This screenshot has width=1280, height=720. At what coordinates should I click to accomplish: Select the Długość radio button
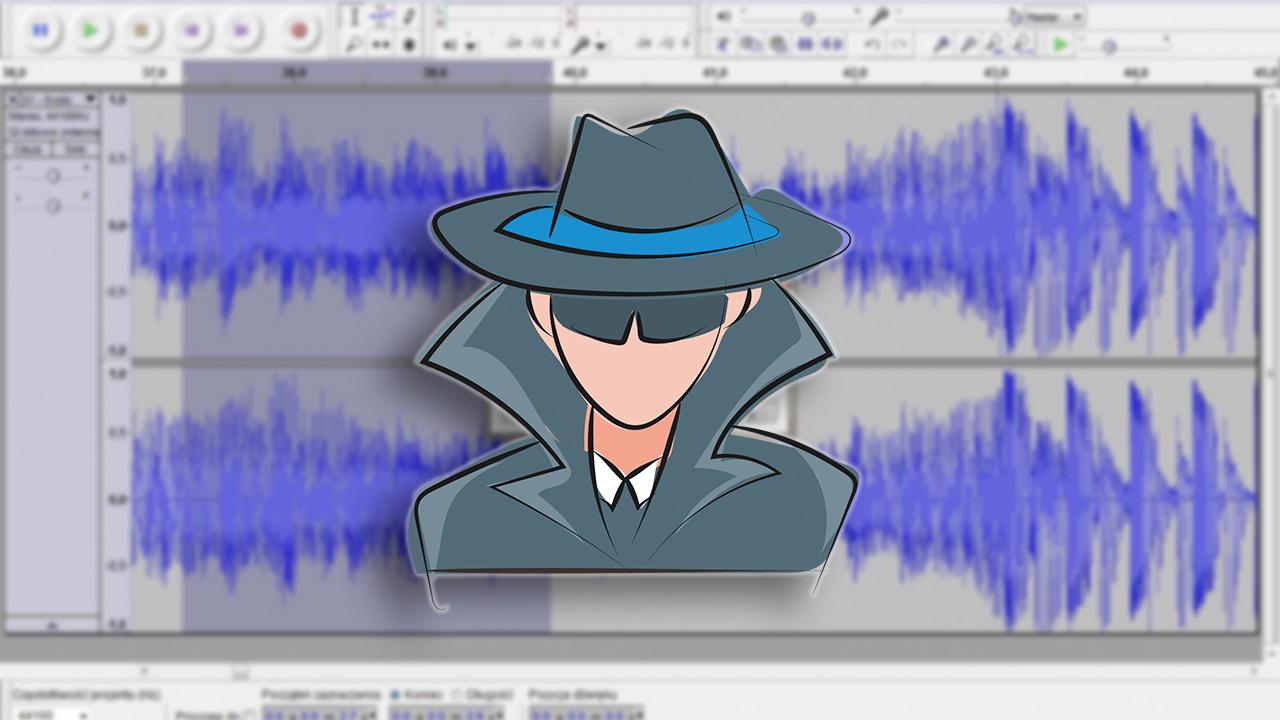pyautogui.click(x=457, y=694)
